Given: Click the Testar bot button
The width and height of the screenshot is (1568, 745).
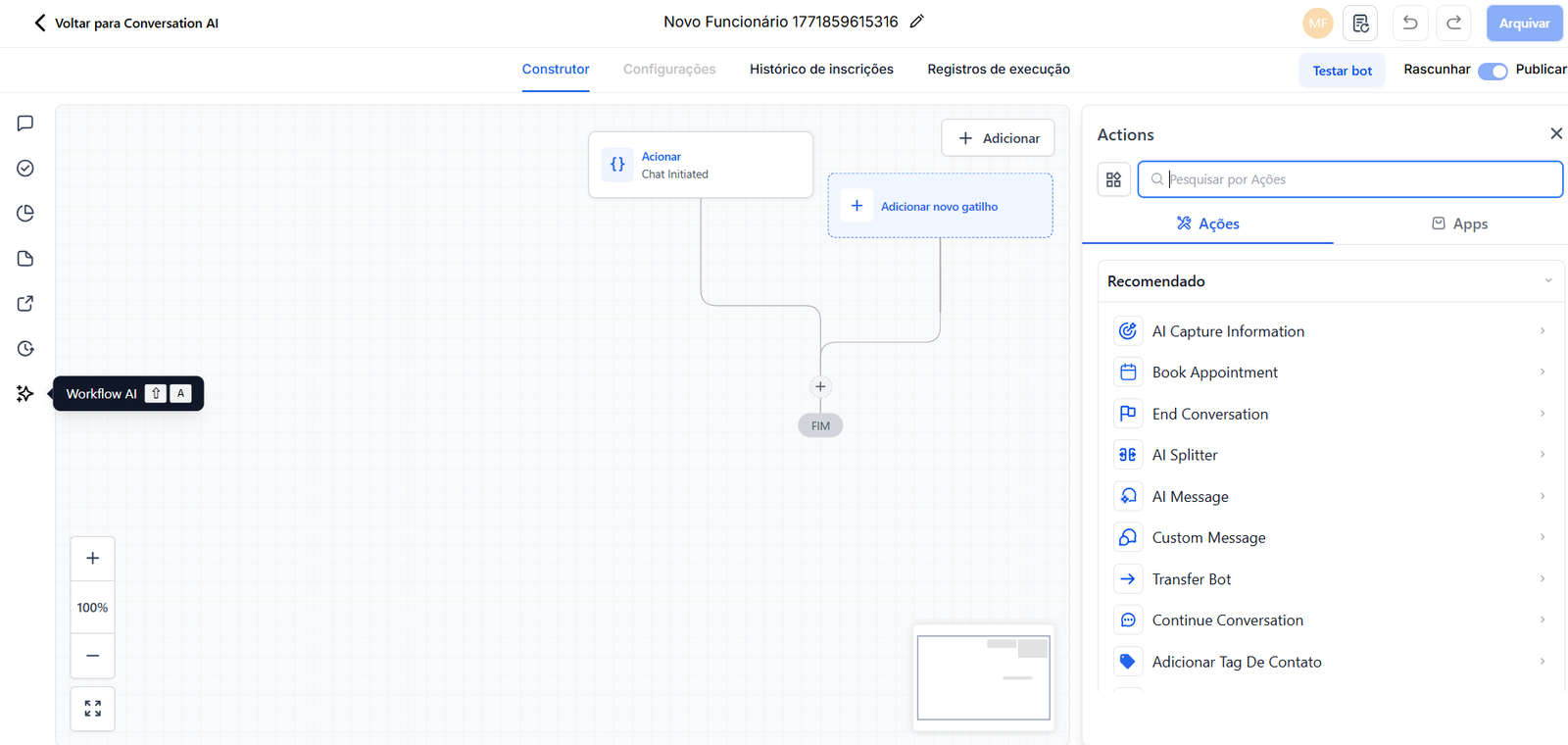Looking at the screenshot, I should coord(1342,71).
